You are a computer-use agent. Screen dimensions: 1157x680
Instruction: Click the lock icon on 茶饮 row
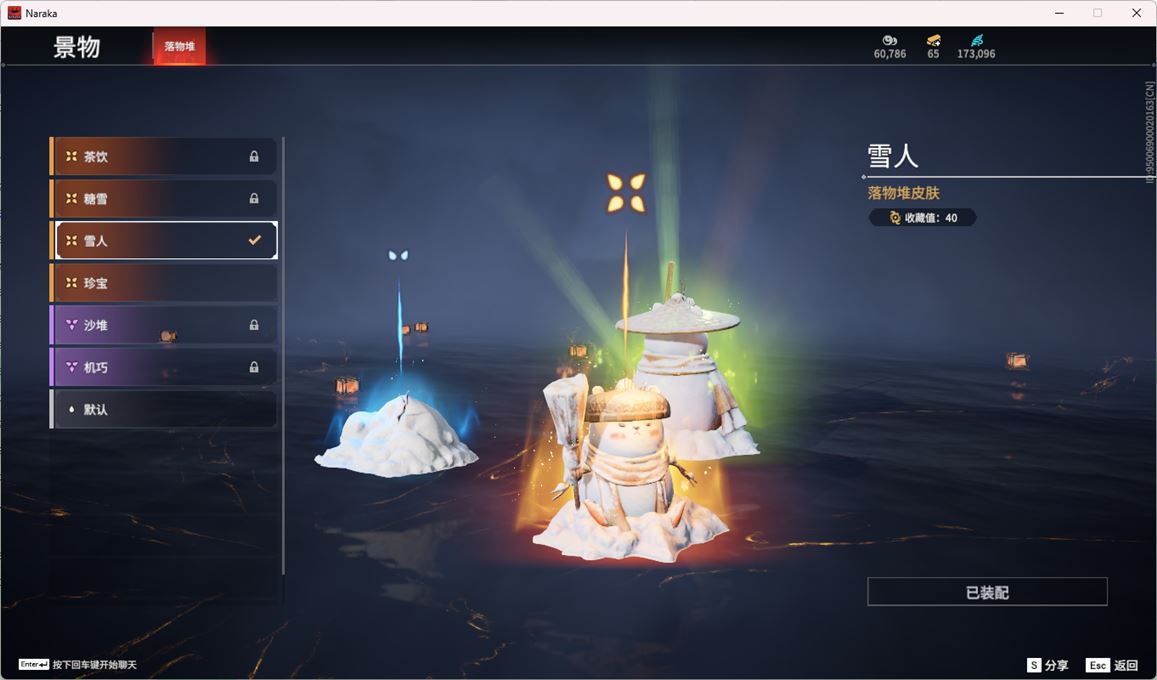[254, 156]
